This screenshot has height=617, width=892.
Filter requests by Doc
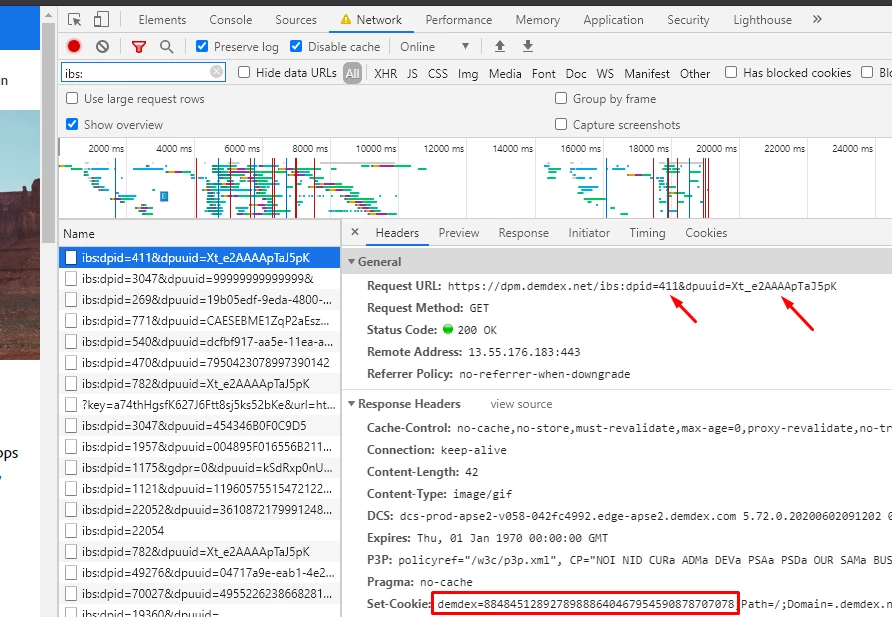(576, 73)
